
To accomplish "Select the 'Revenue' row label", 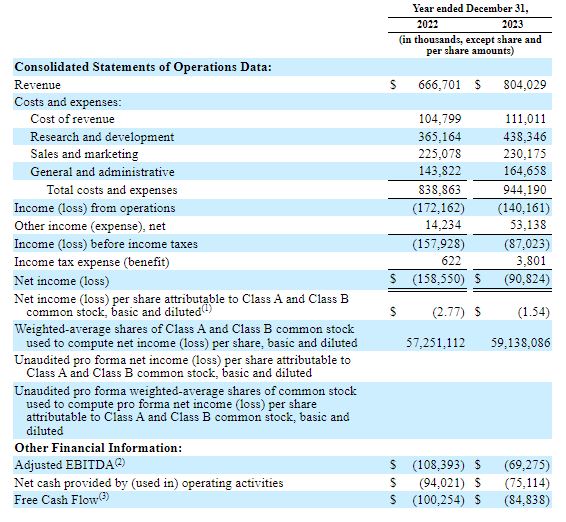I will 38,85.
